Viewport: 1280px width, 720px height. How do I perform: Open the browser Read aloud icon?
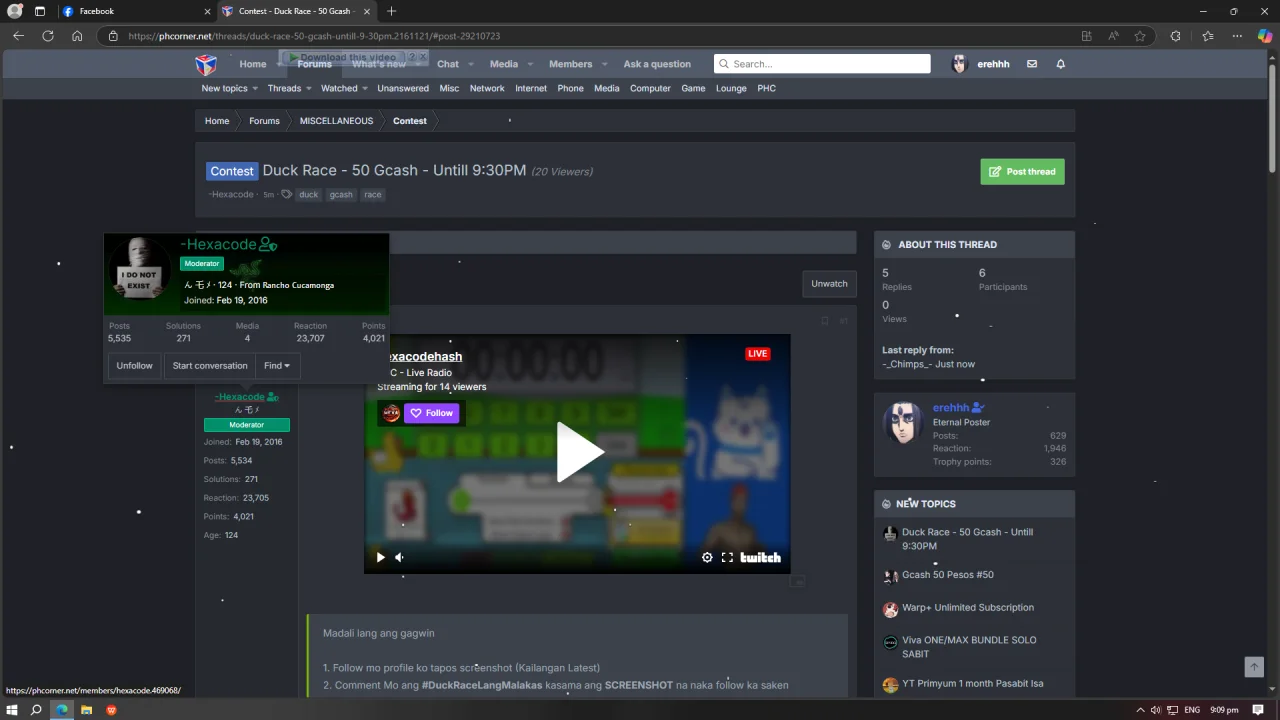tap(1113, 36)
